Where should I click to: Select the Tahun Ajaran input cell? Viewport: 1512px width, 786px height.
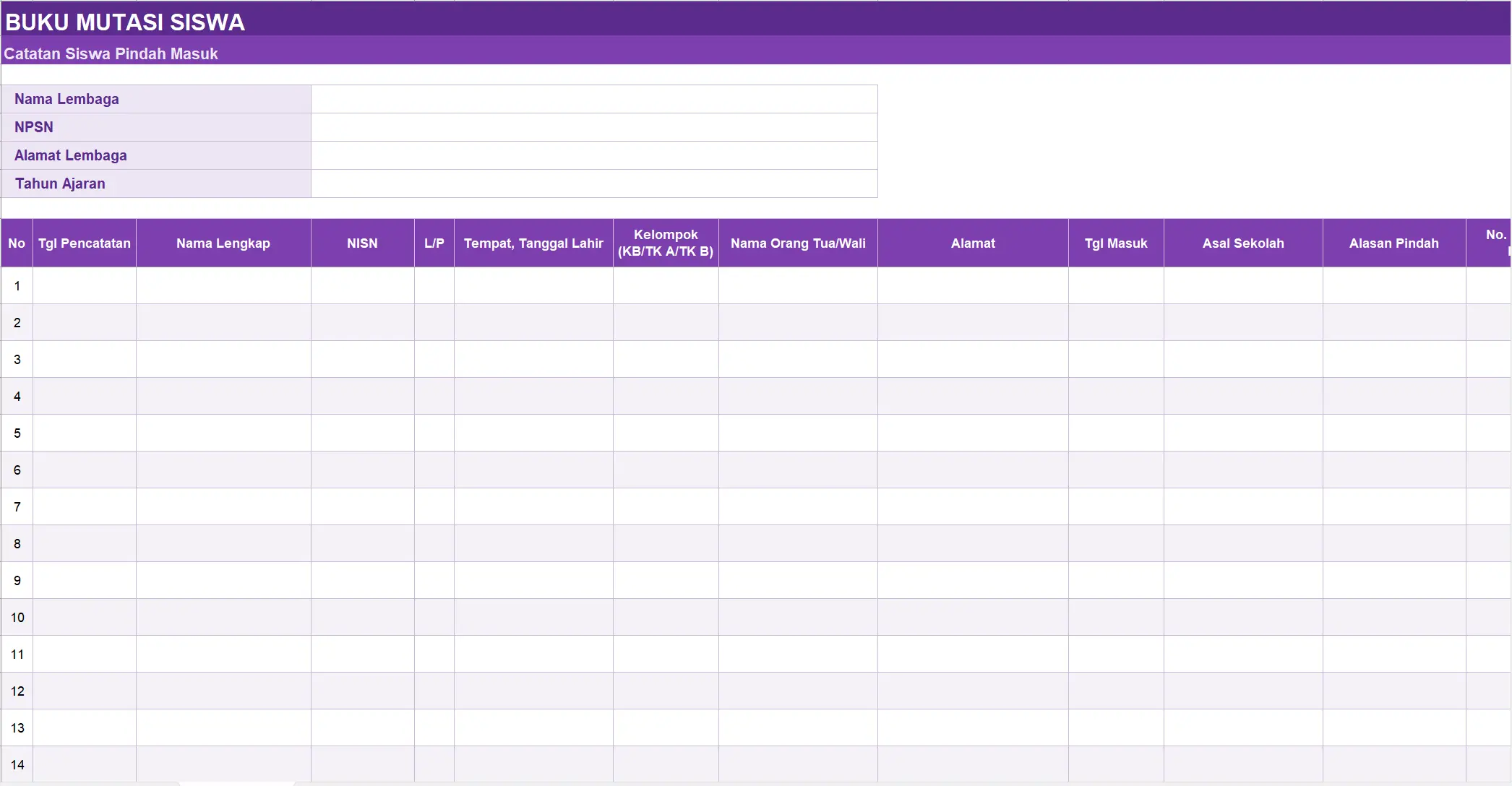click(x=594, y=183)
